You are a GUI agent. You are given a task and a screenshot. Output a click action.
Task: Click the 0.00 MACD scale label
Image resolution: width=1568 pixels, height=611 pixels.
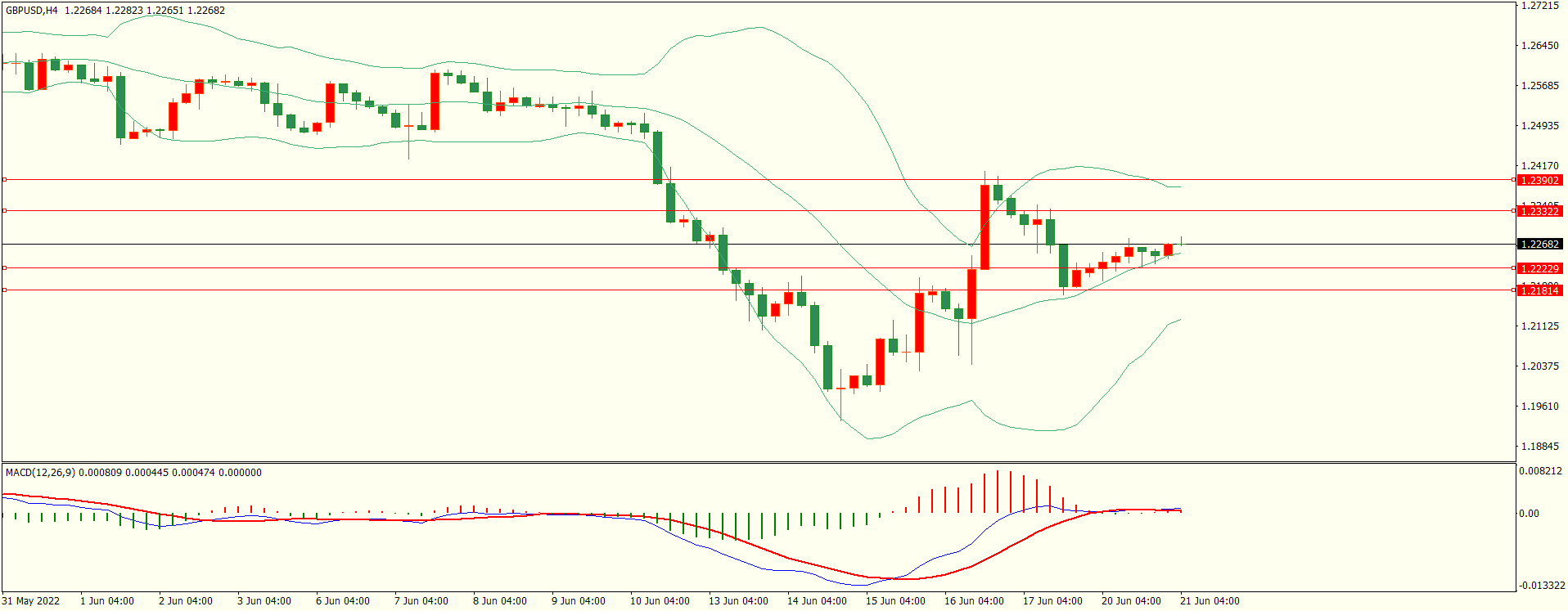[1529, 514]
